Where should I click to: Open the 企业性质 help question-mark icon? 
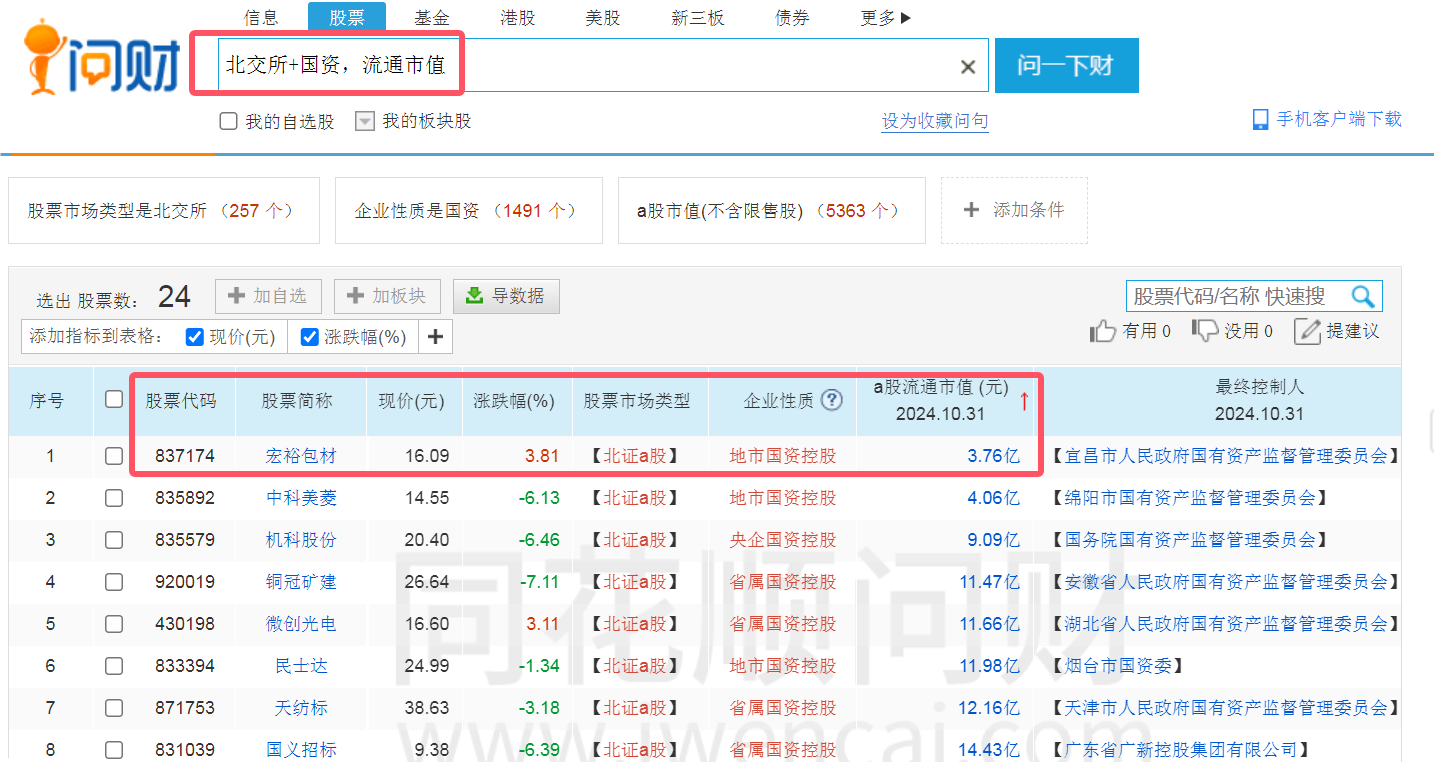point(832,400)
